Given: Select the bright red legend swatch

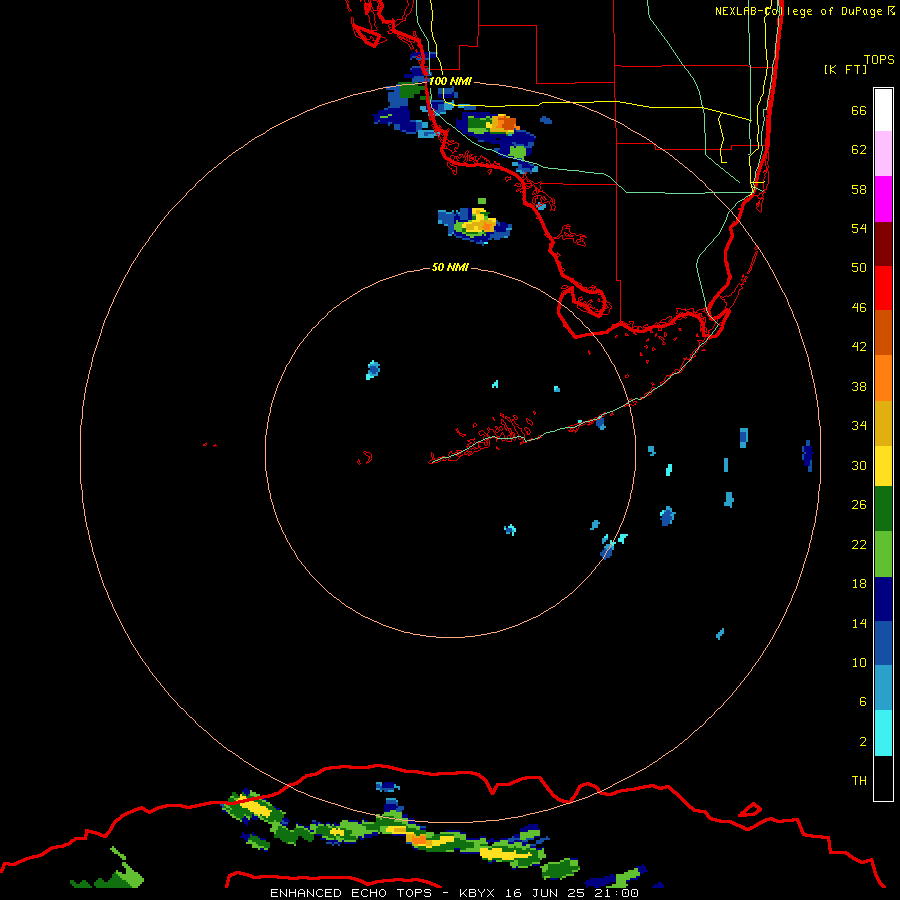Looking at the screenshot, I should pos(883,288).
